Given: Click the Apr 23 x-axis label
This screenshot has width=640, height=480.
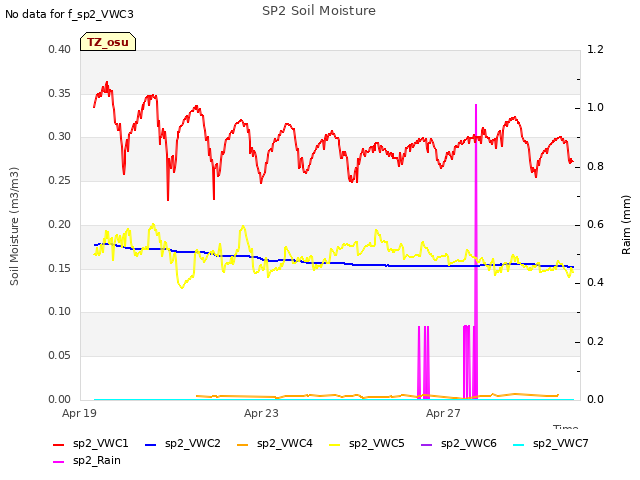Looking at the screenshot, I should (x=261, y=413).
